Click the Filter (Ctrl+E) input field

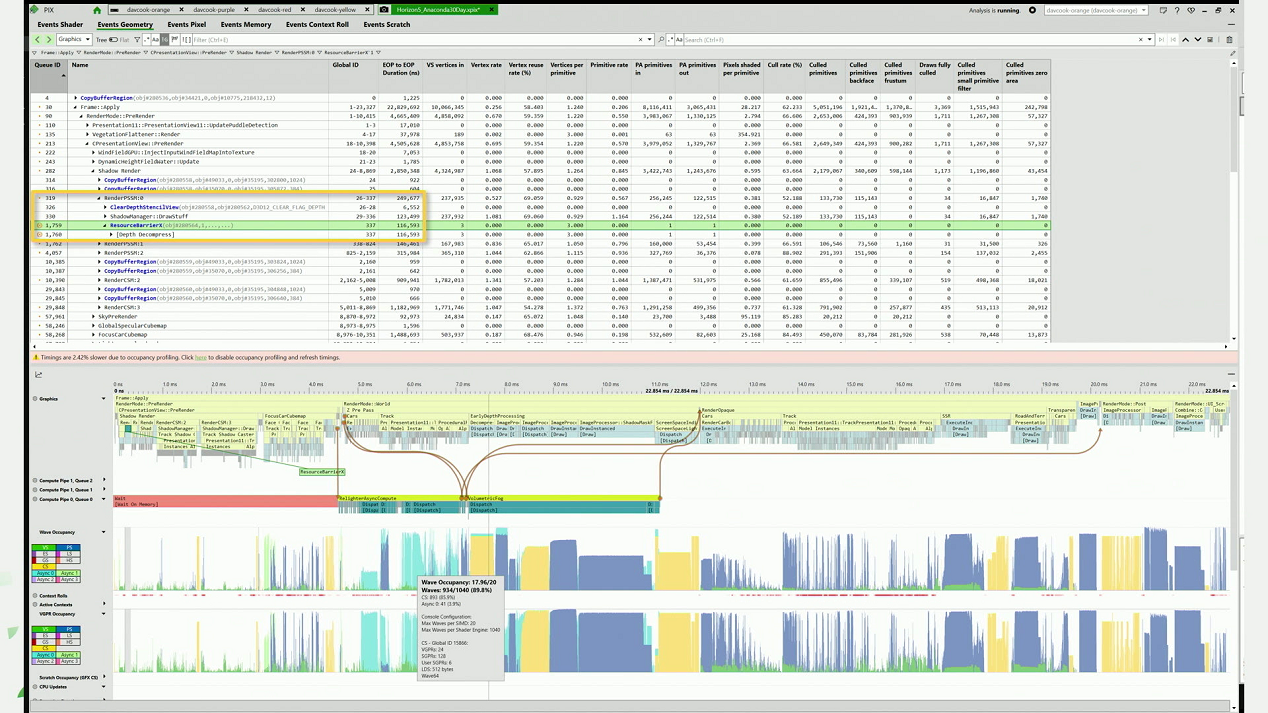coord(412,40)
